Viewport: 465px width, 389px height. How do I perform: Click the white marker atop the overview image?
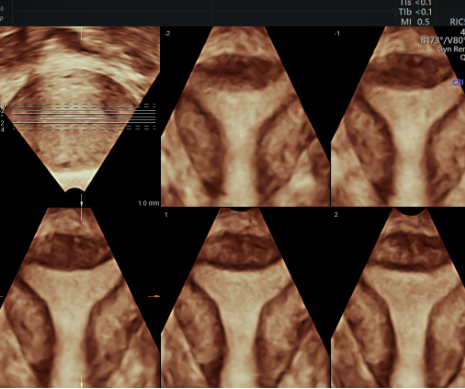pyautogui.click(x=82, y=33)
